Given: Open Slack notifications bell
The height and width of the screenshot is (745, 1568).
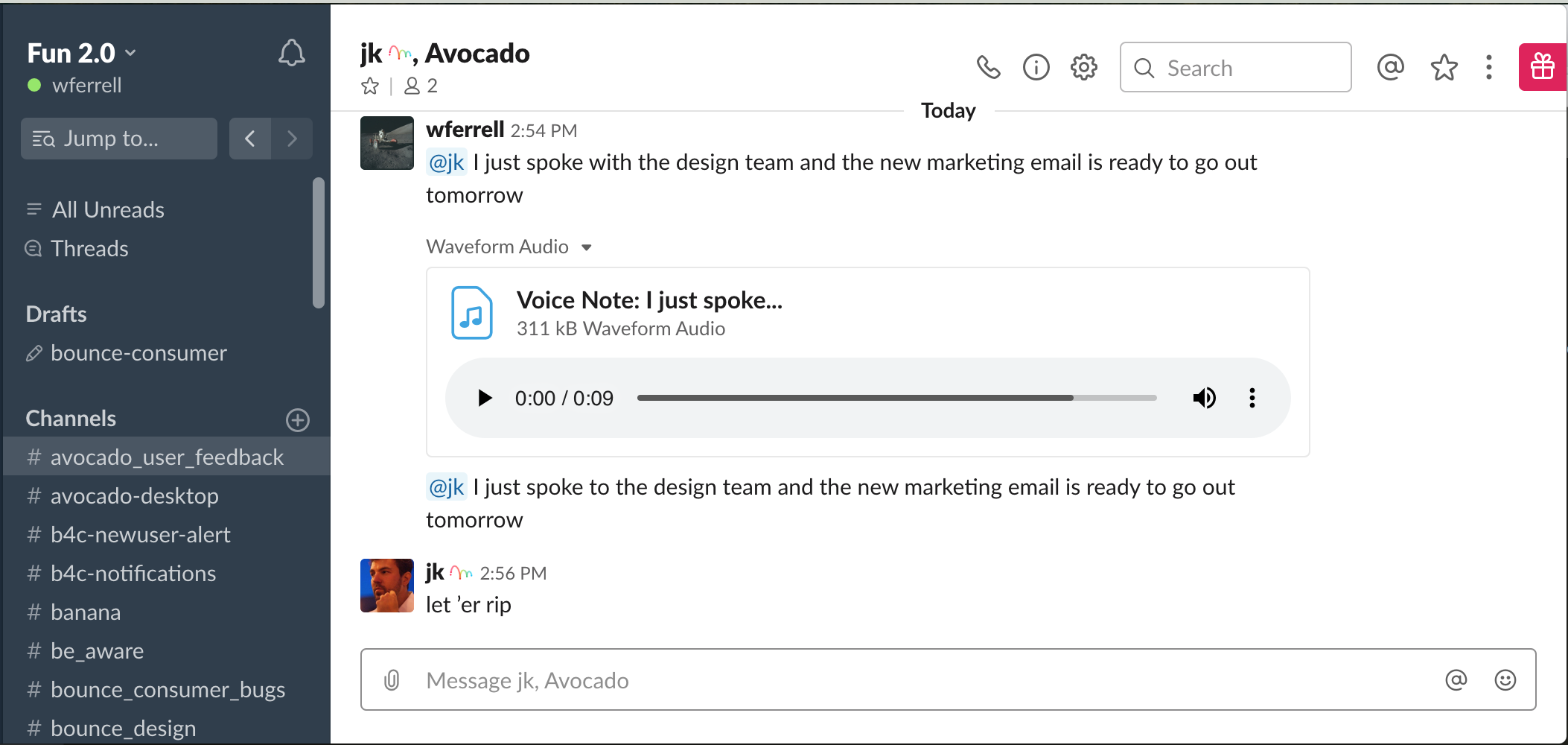Looking at the screenshot, I should tap(291, 52).
